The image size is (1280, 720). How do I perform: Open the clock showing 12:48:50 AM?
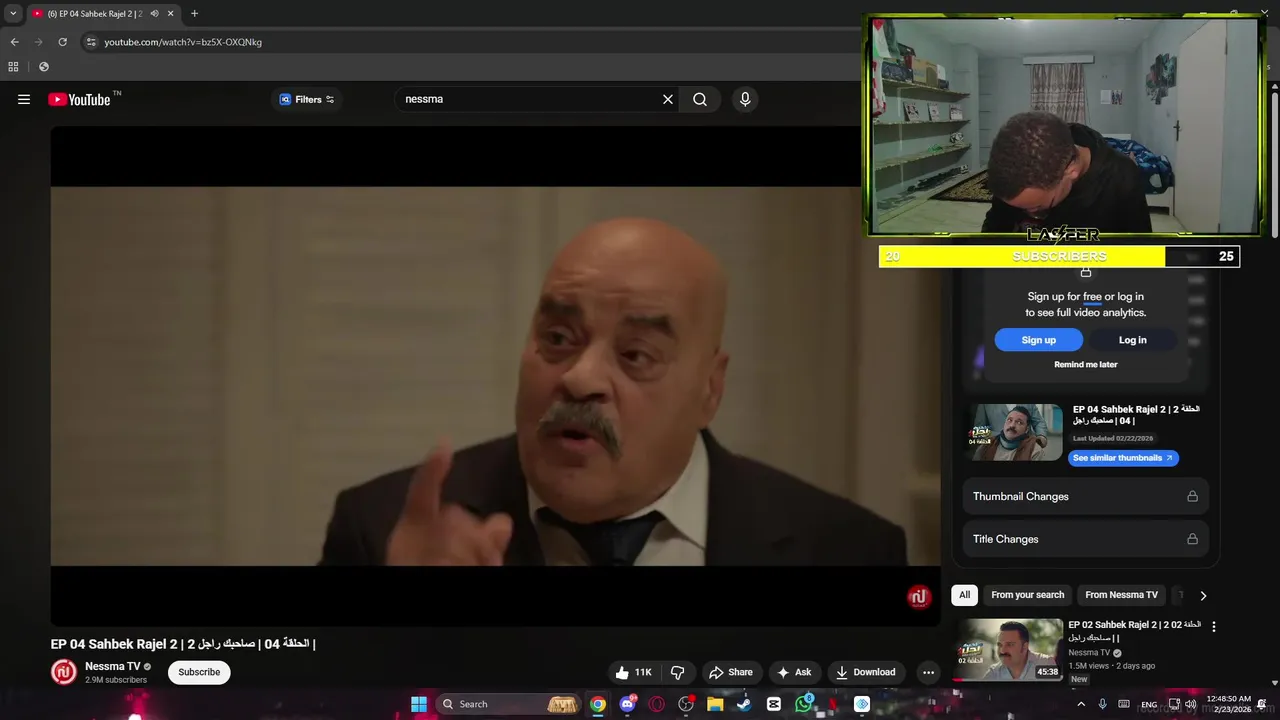coord(1228,704)
